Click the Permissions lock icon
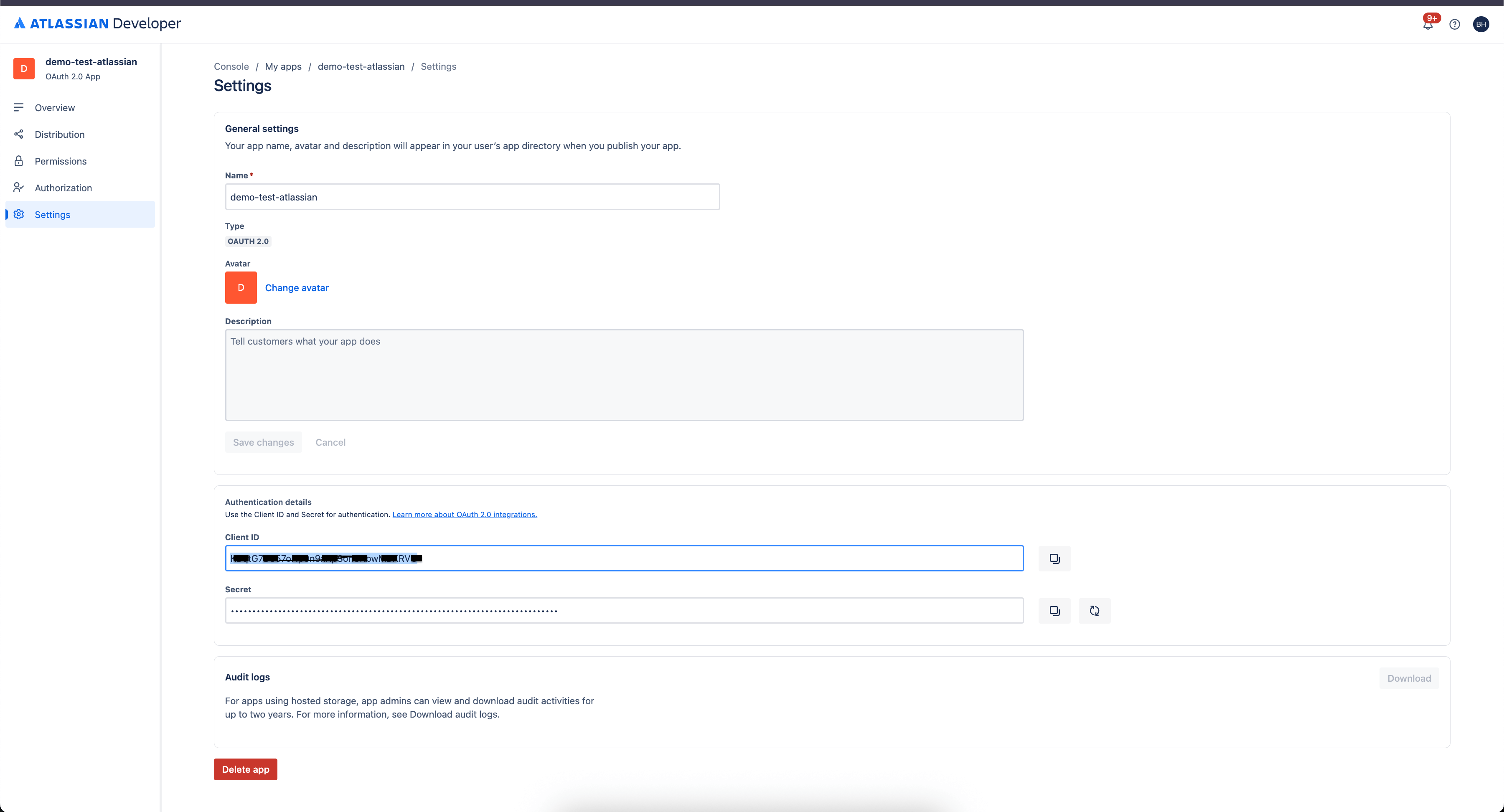Screen dimensions: 1504x812 [x=19, y=161]
